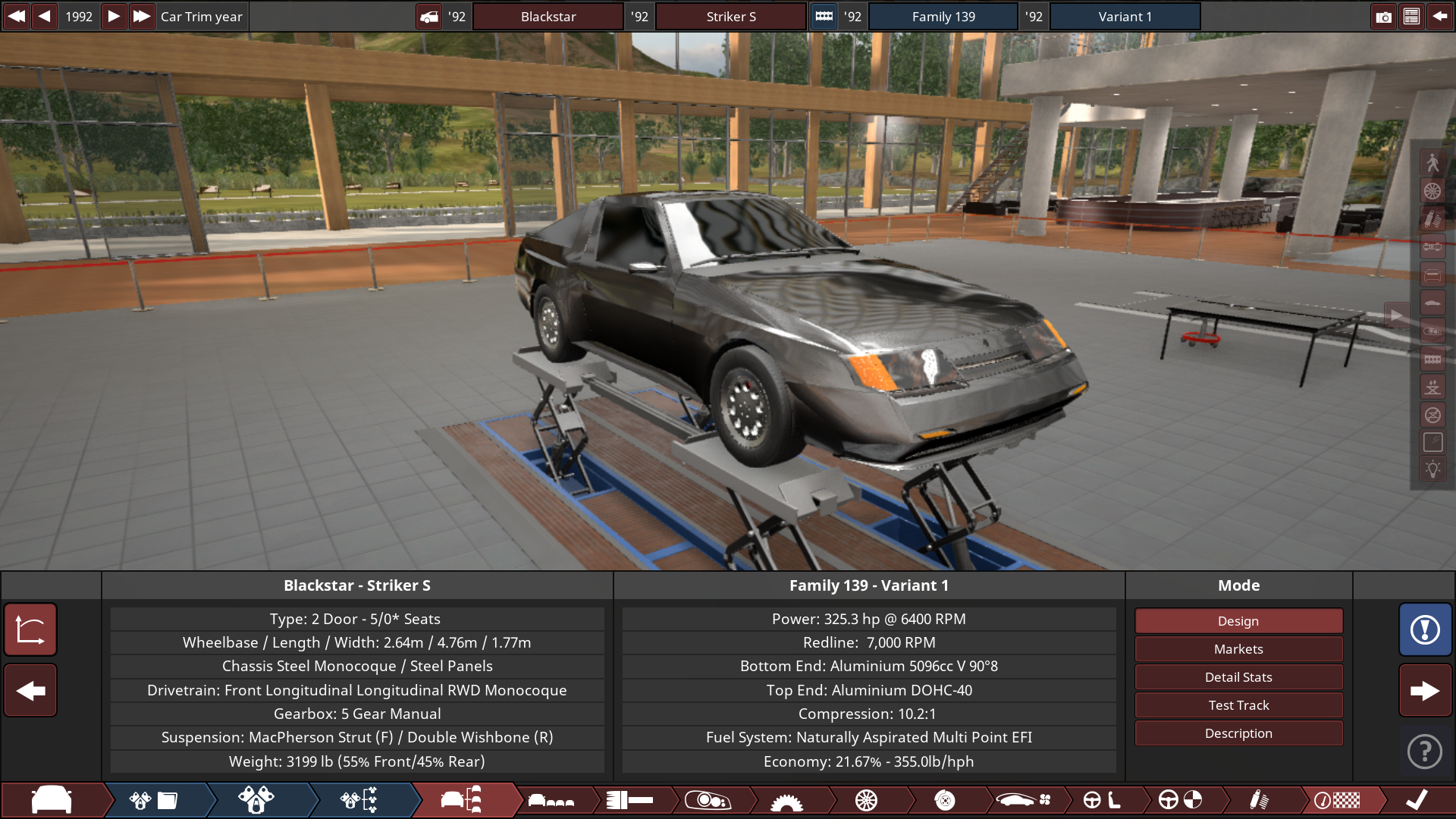Open the Variant 1 engine variant field
The width and height of the screenshot is (1456, 819).
coord(1125,16)
